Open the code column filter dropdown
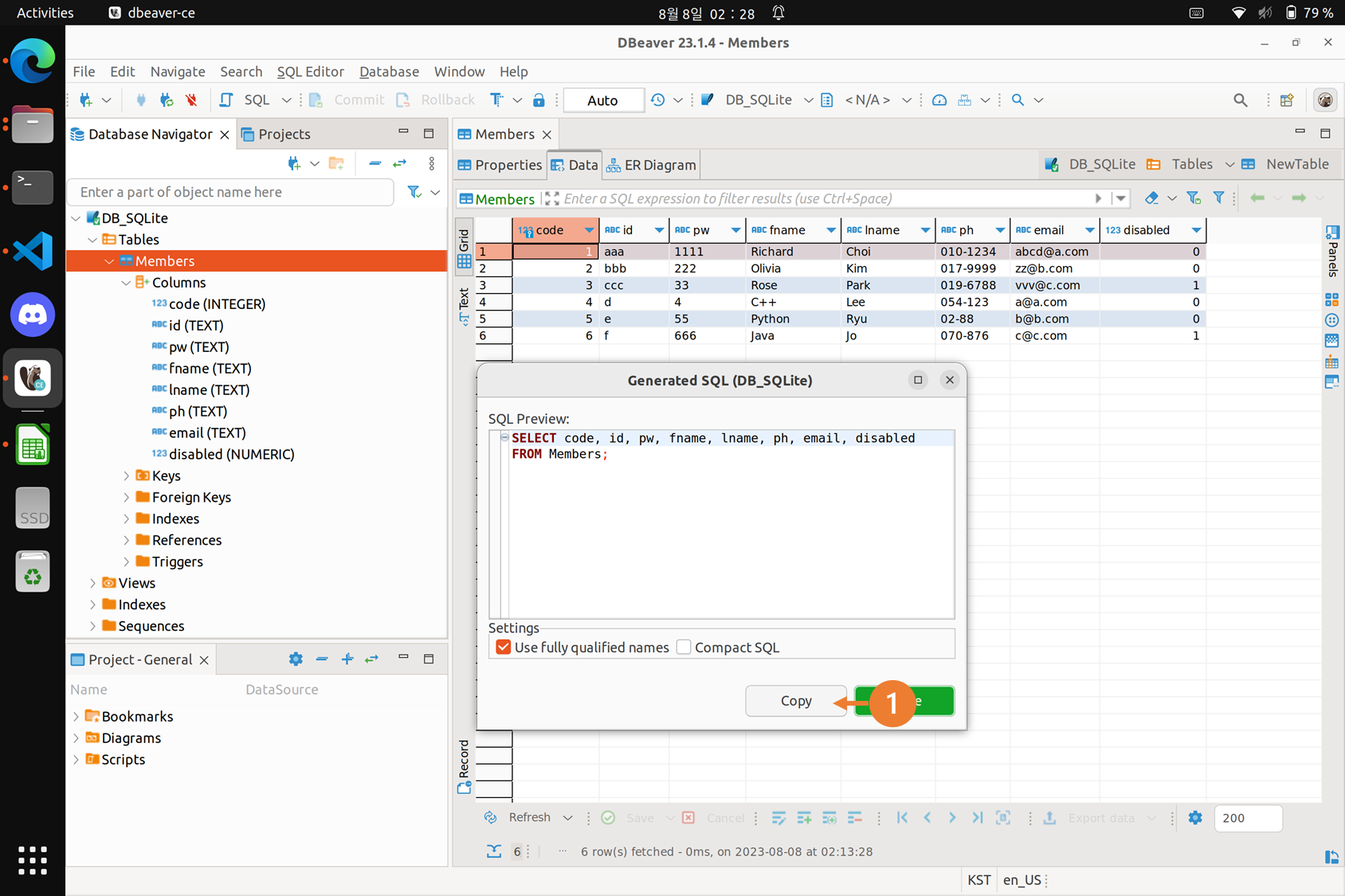 coord(589,230)
